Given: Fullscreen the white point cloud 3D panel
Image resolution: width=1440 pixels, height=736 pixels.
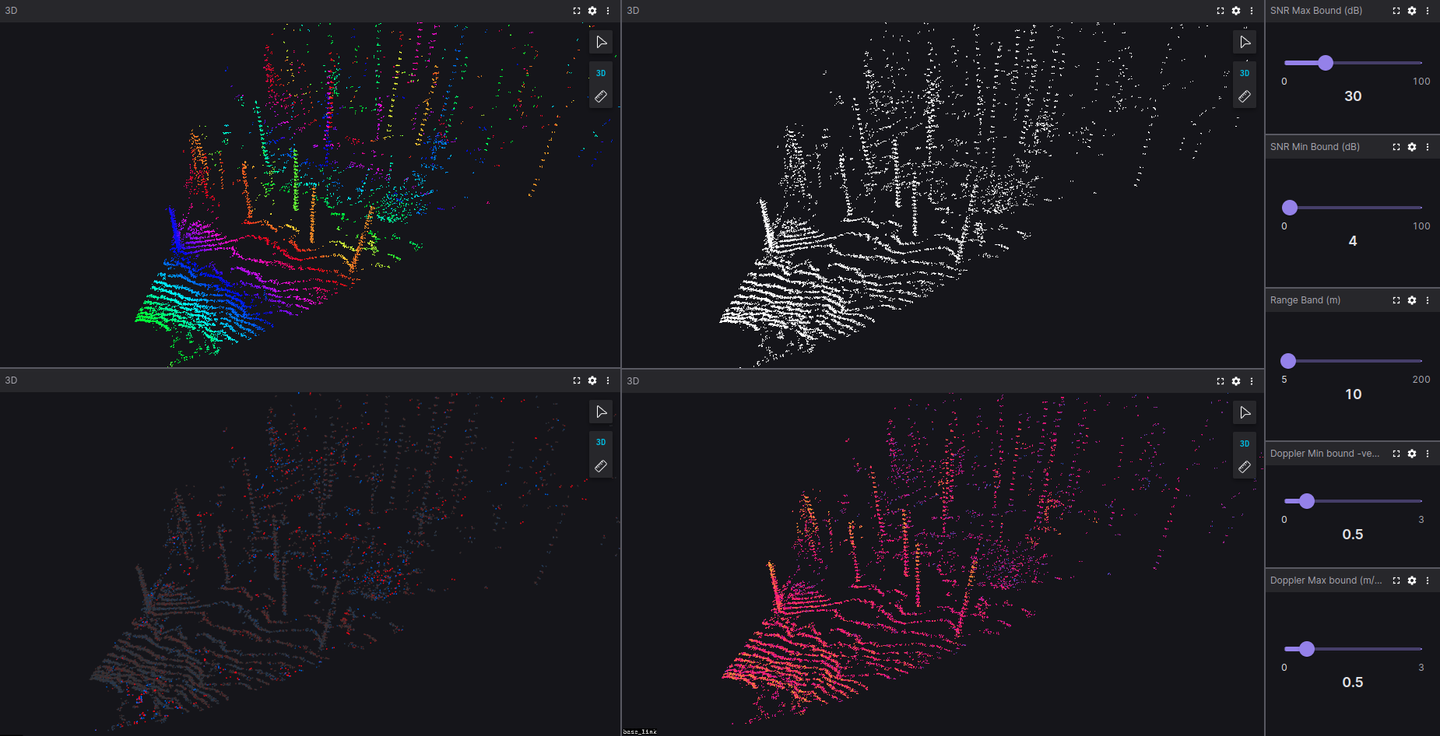Looking at the screenshot, I should pyautogui.click(x=1221, y=10).
